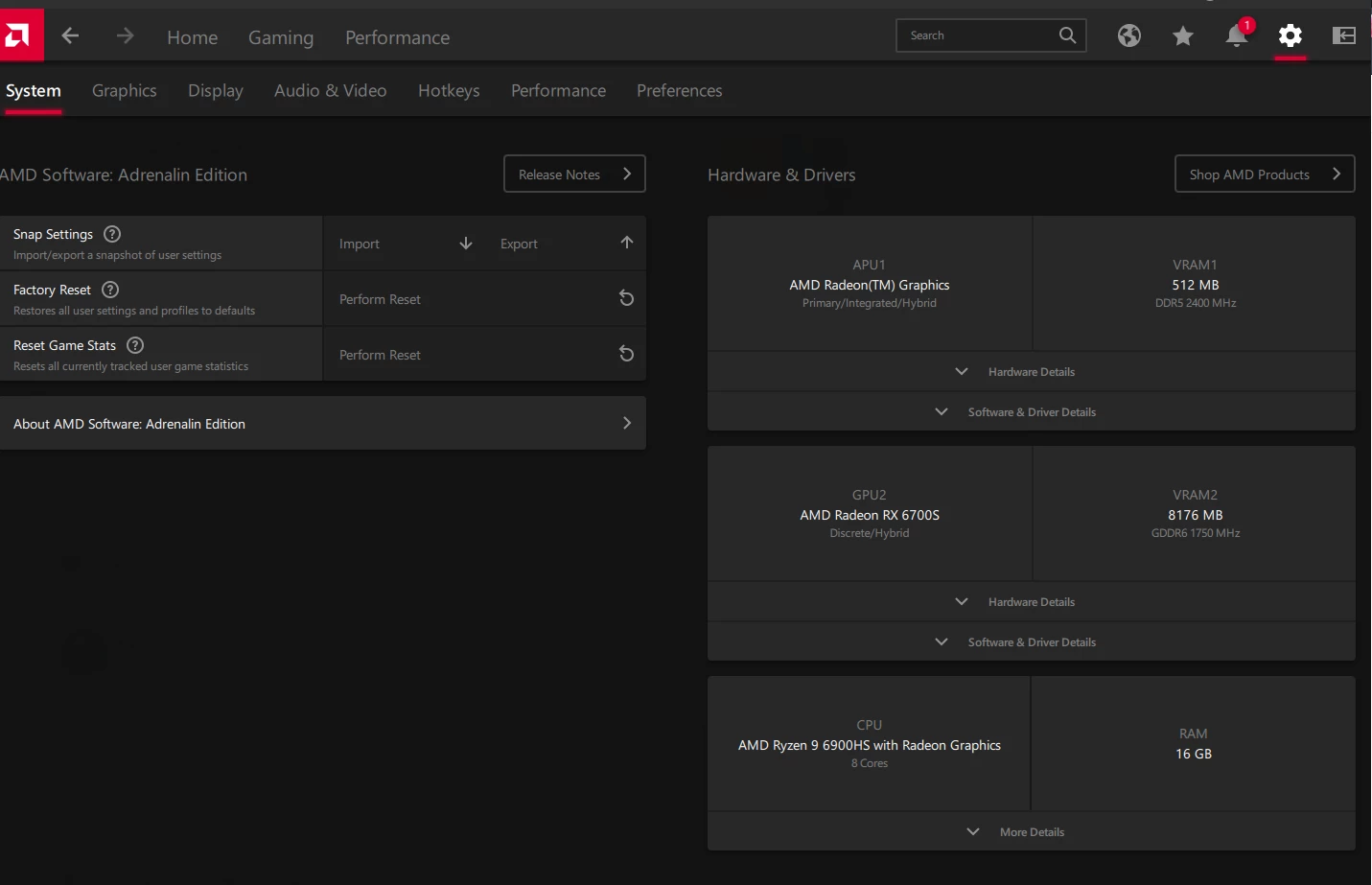This screenshot has width=1372, height=885.
Task: Click the Import settings button
Action: coord(404,244)
